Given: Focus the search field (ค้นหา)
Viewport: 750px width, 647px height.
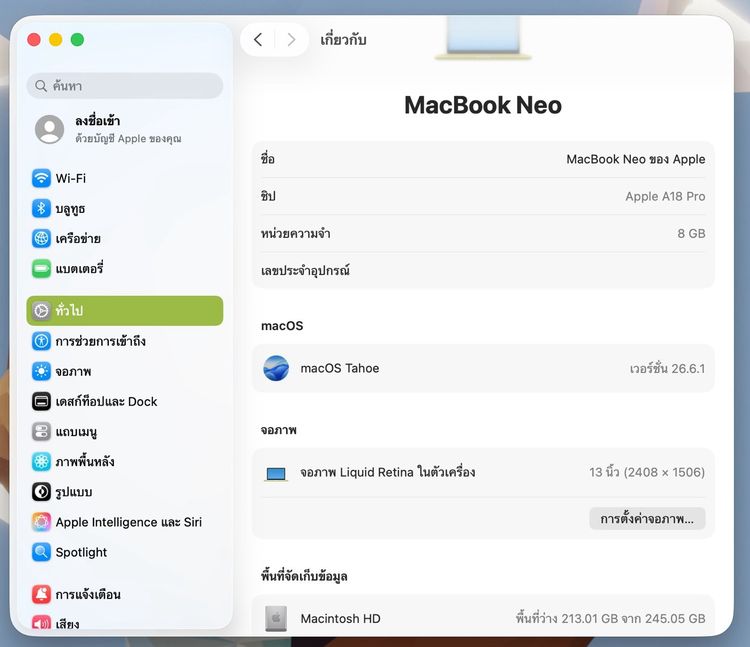Looking at the screenshot, I should pyautogui.click(x=125, y=86).
